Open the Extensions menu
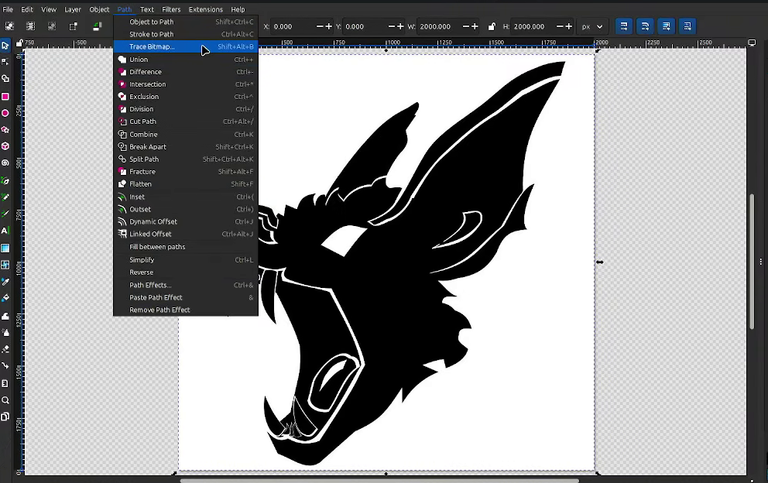768x483 pixels. [x=206, y=9]
